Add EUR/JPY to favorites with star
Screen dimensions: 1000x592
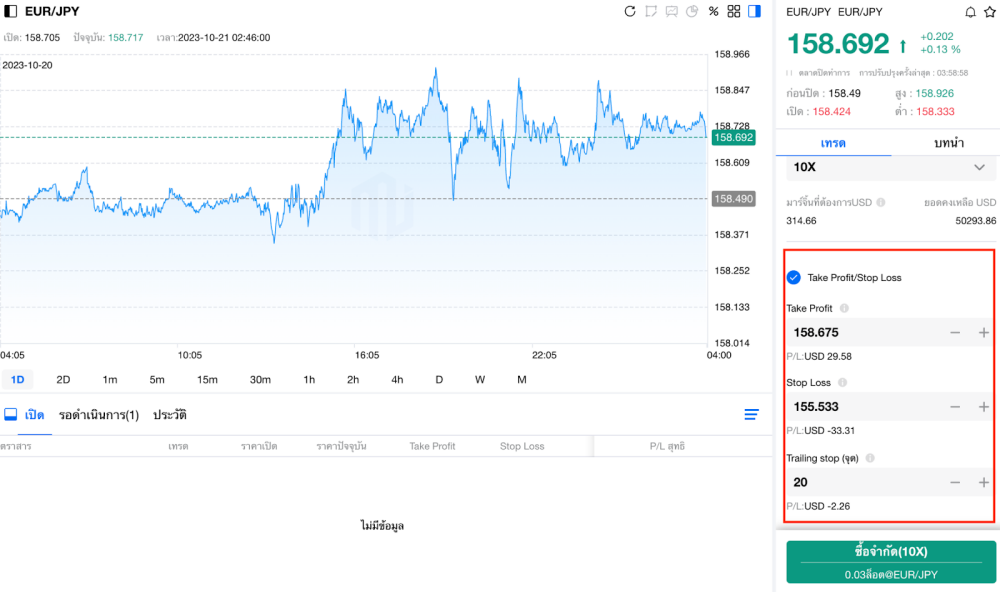[989, 12]
